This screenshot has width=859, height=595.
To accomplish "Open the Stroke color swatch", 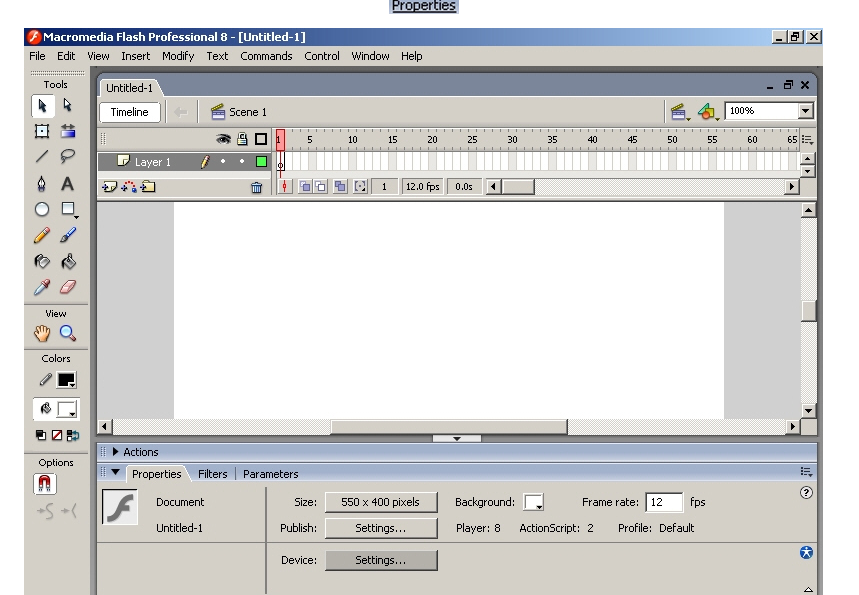I will 67,380.
